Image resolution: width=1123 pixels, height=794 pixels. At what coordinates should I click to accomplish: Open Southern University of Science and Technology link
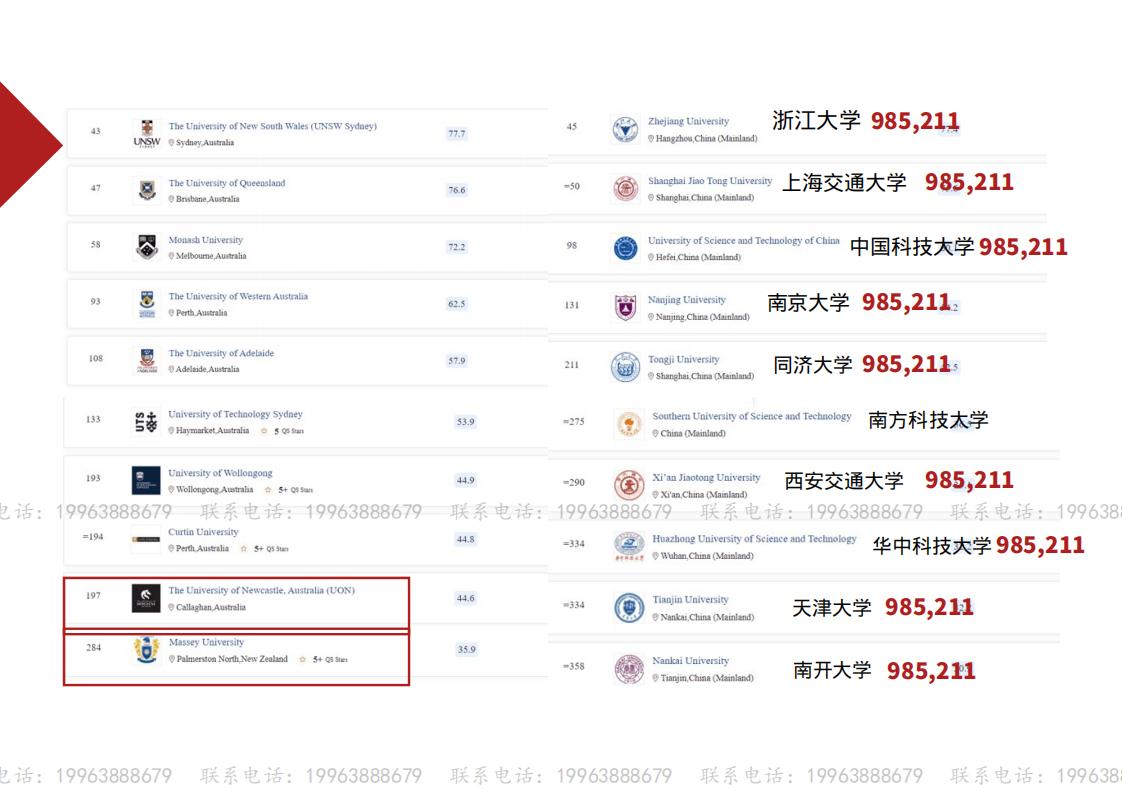751,416
